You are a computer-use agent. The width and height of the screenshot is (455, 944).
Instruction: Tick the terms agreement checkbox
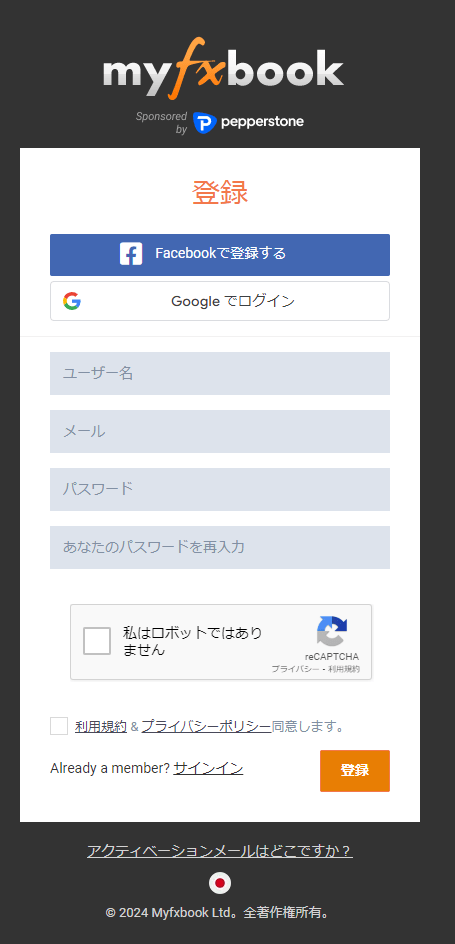59,726
